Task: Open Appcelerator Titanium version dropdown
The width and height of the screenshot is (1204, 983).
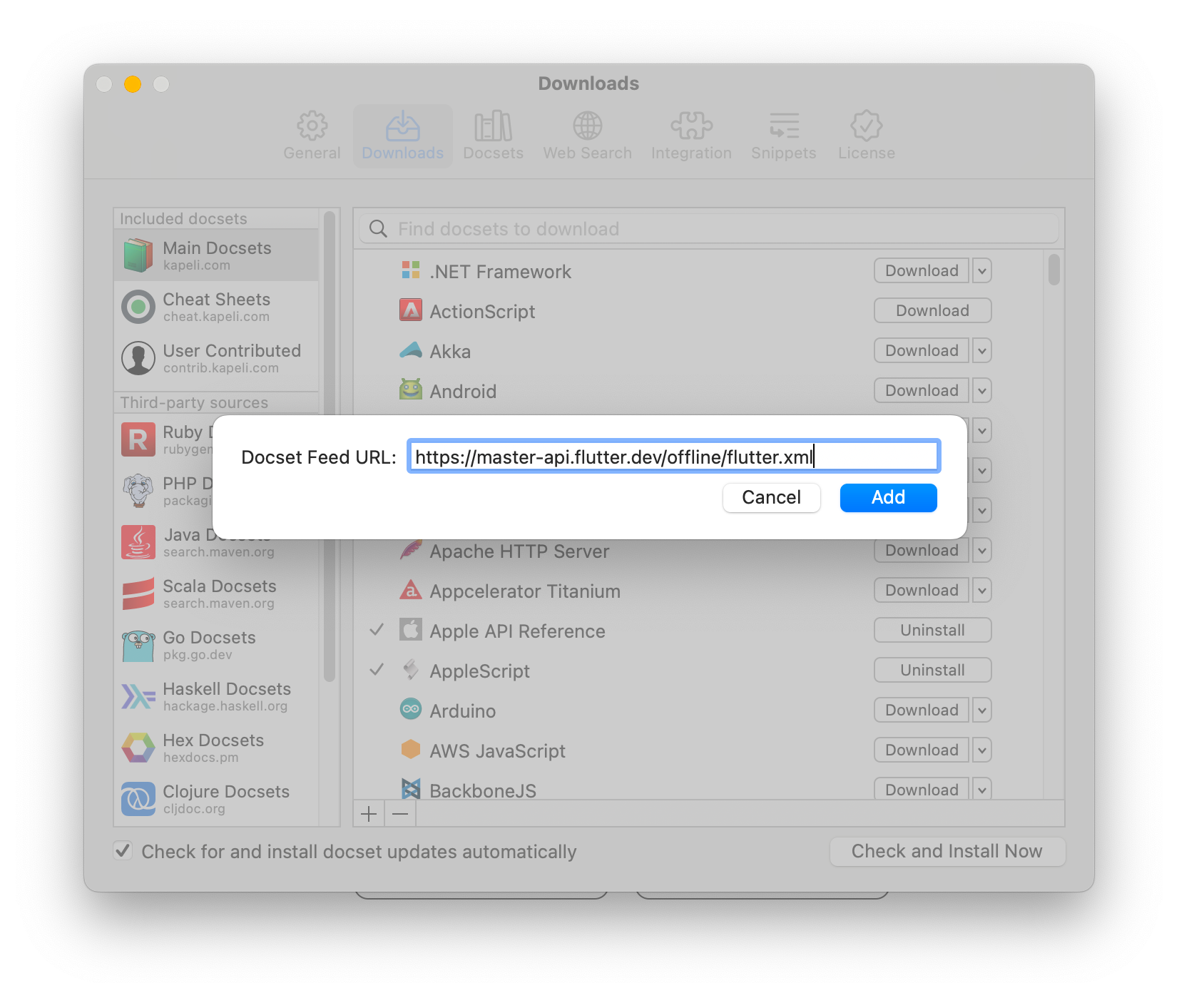Action: coord(982,590)
